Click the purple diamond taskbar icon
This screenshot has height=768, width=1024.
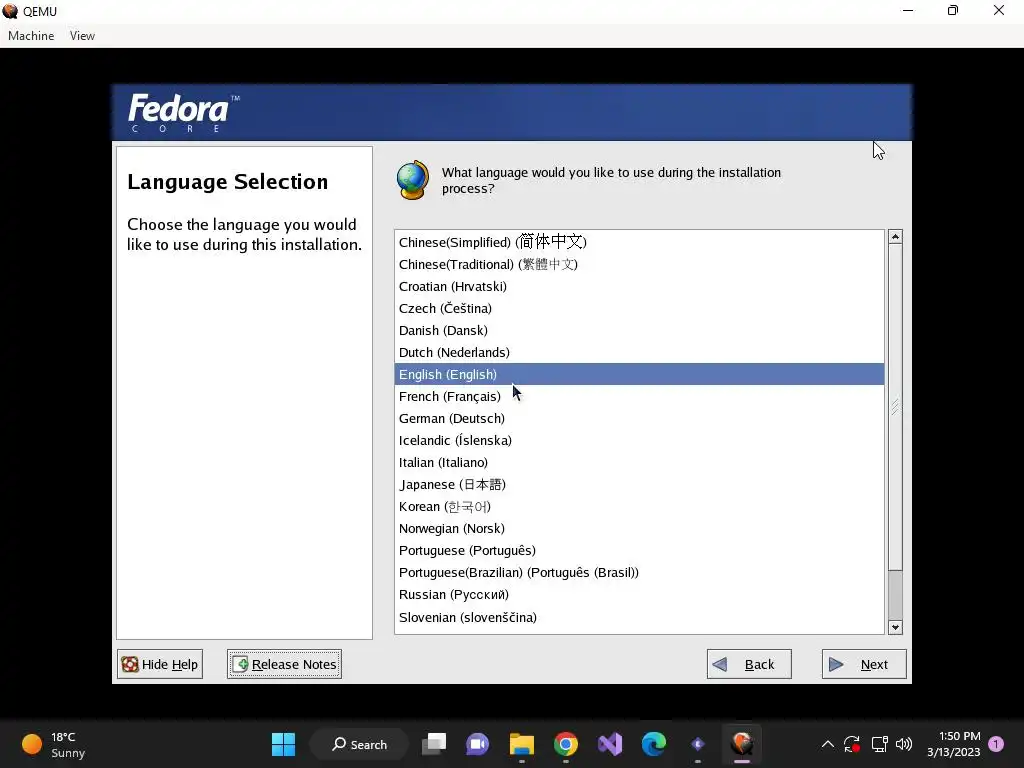pyautogui.click(x=697, y=744)
